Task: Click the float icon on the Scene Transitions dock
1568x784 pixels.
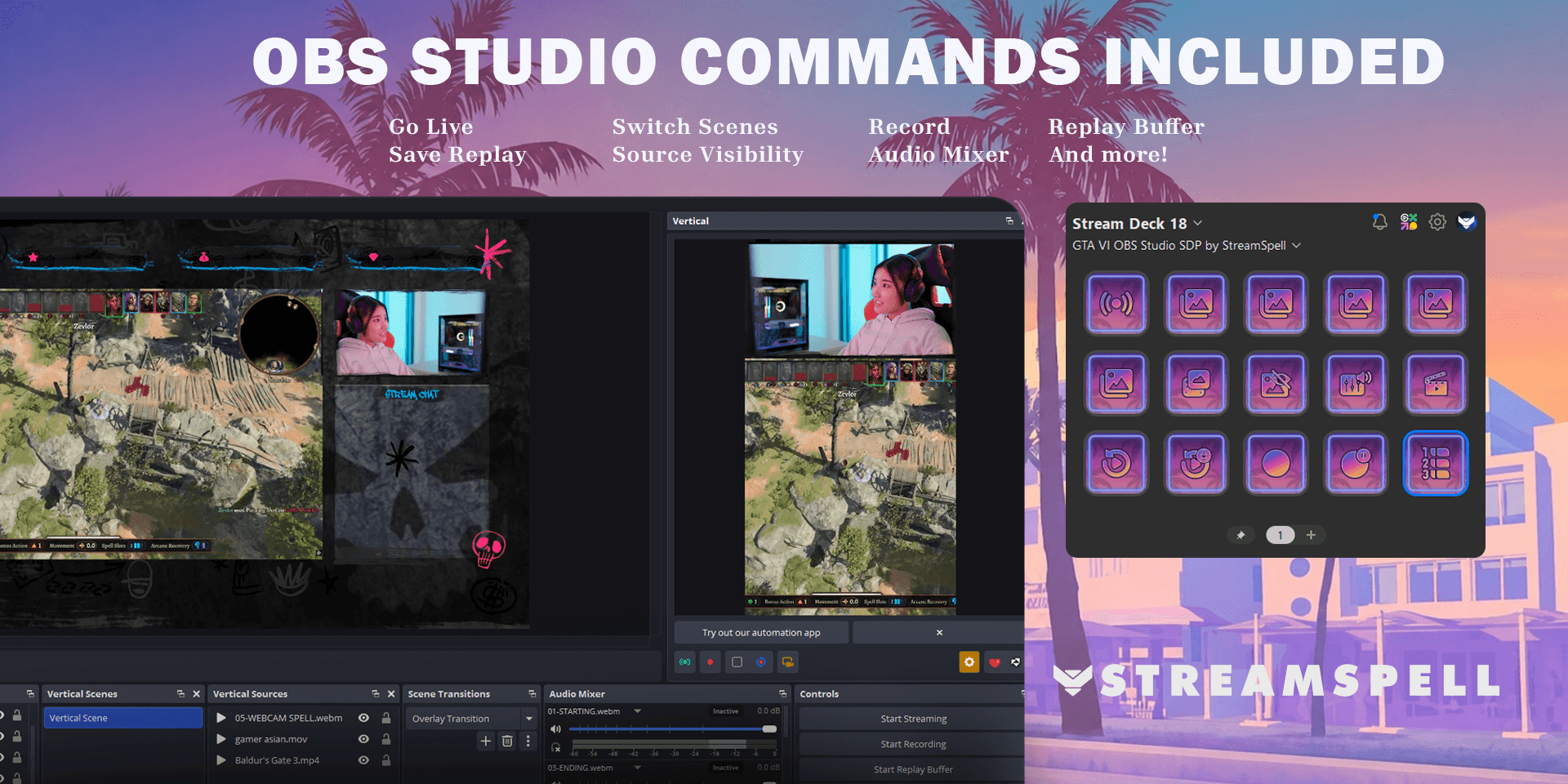Action: click(x=532, y=693)
